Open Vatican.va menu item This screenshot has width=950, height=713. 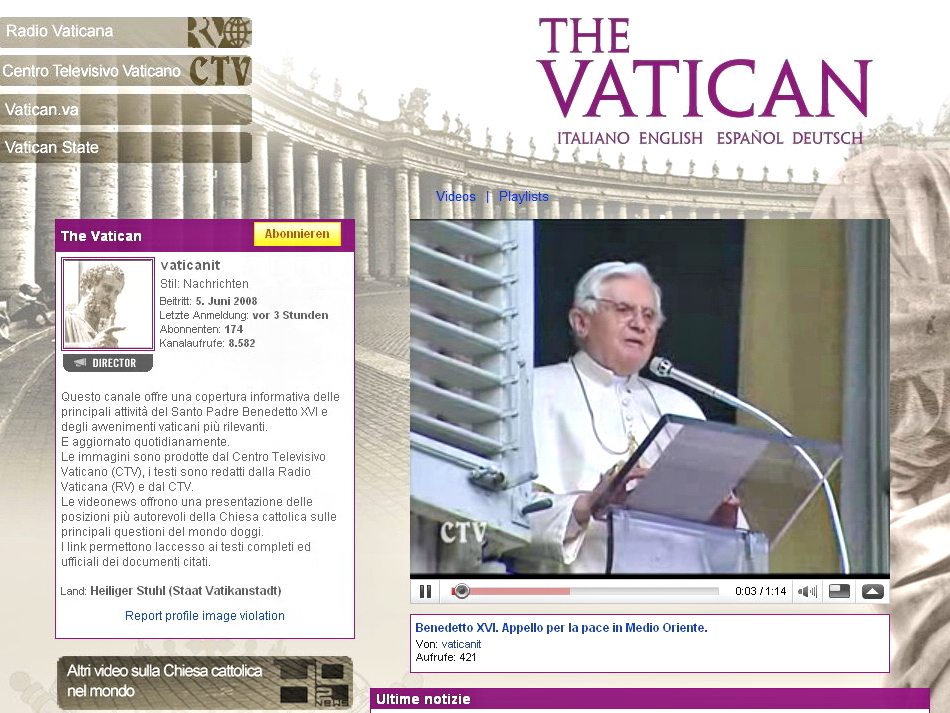point(125,110)
